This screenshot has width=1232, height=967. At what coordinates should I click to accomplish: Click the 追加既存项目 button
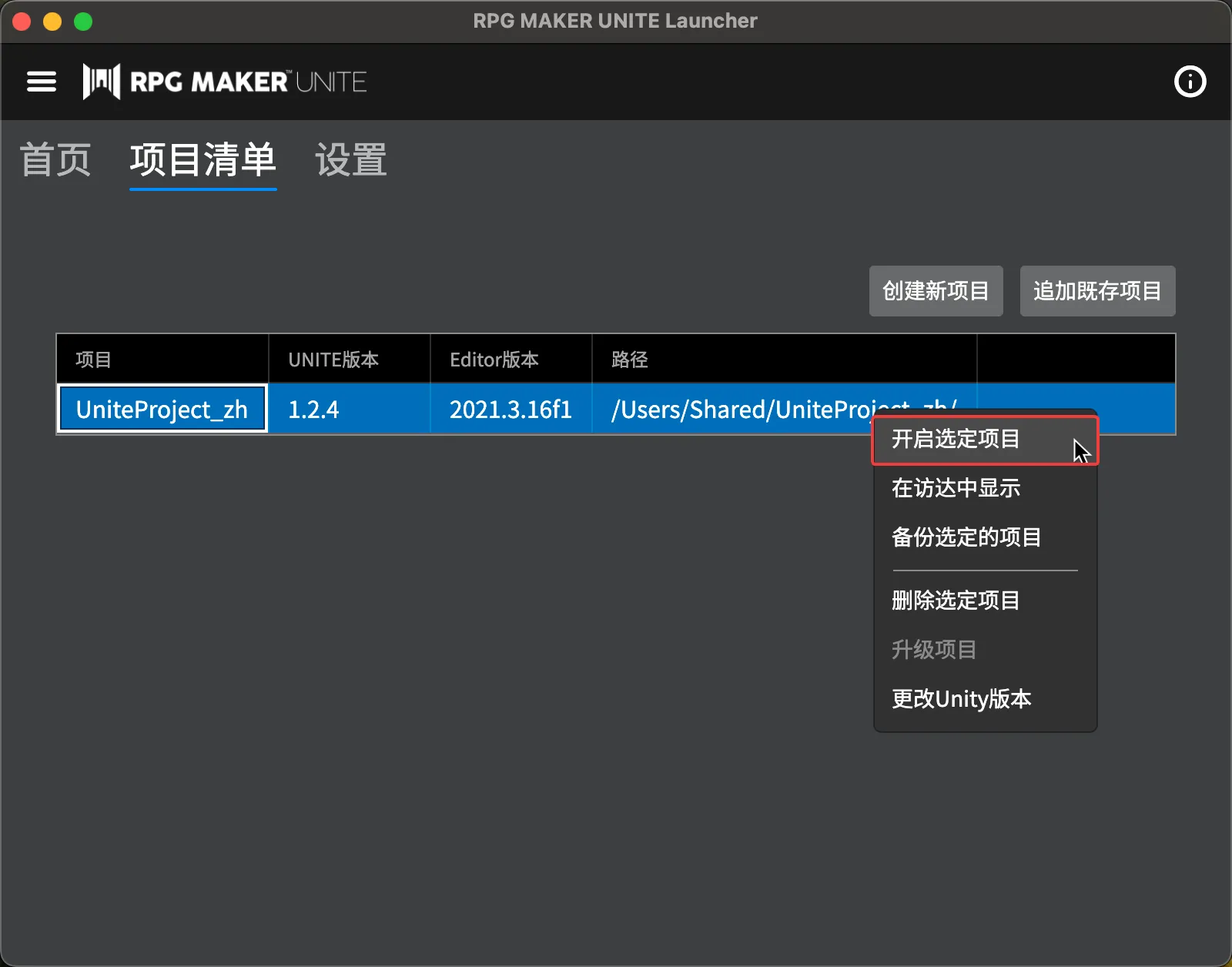[x=1097, y=291]
